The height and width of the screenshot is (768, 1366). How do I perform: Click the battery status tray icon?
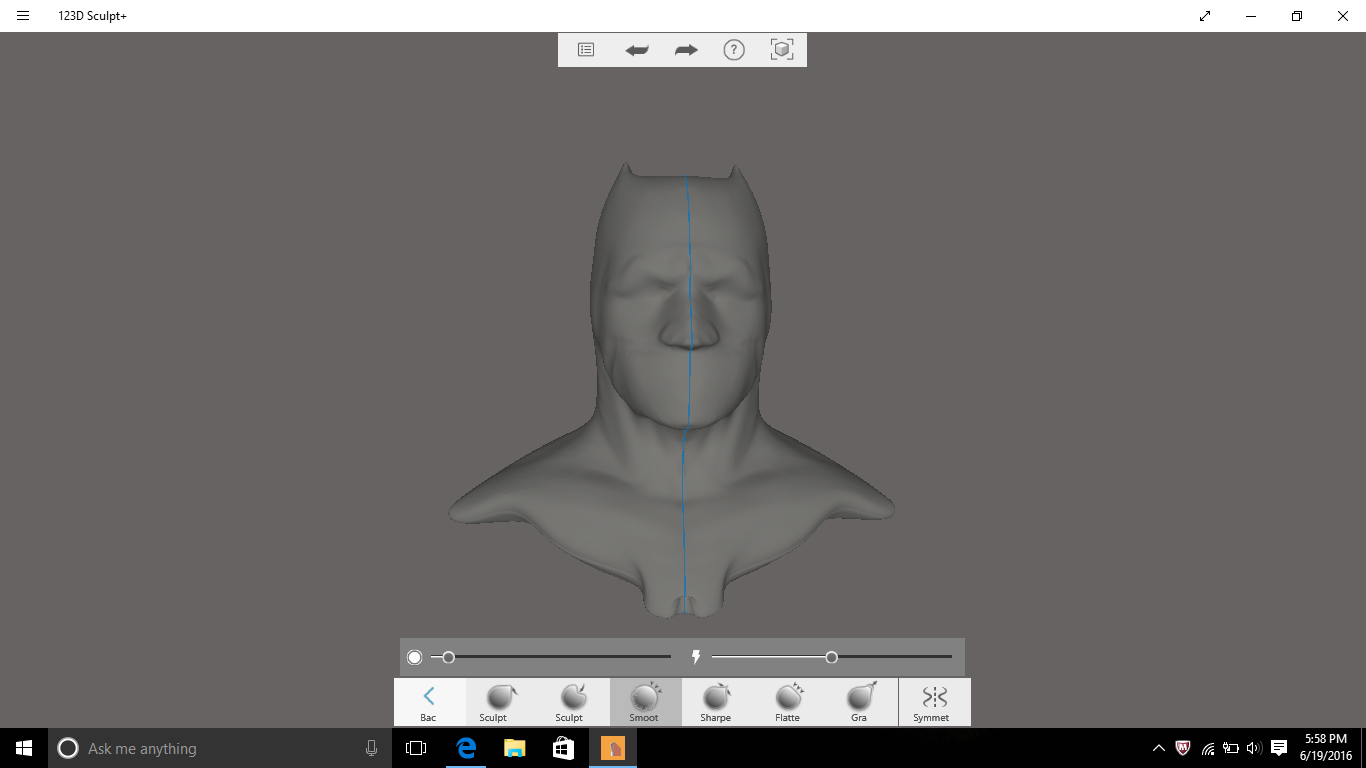tap(1231, 748)
